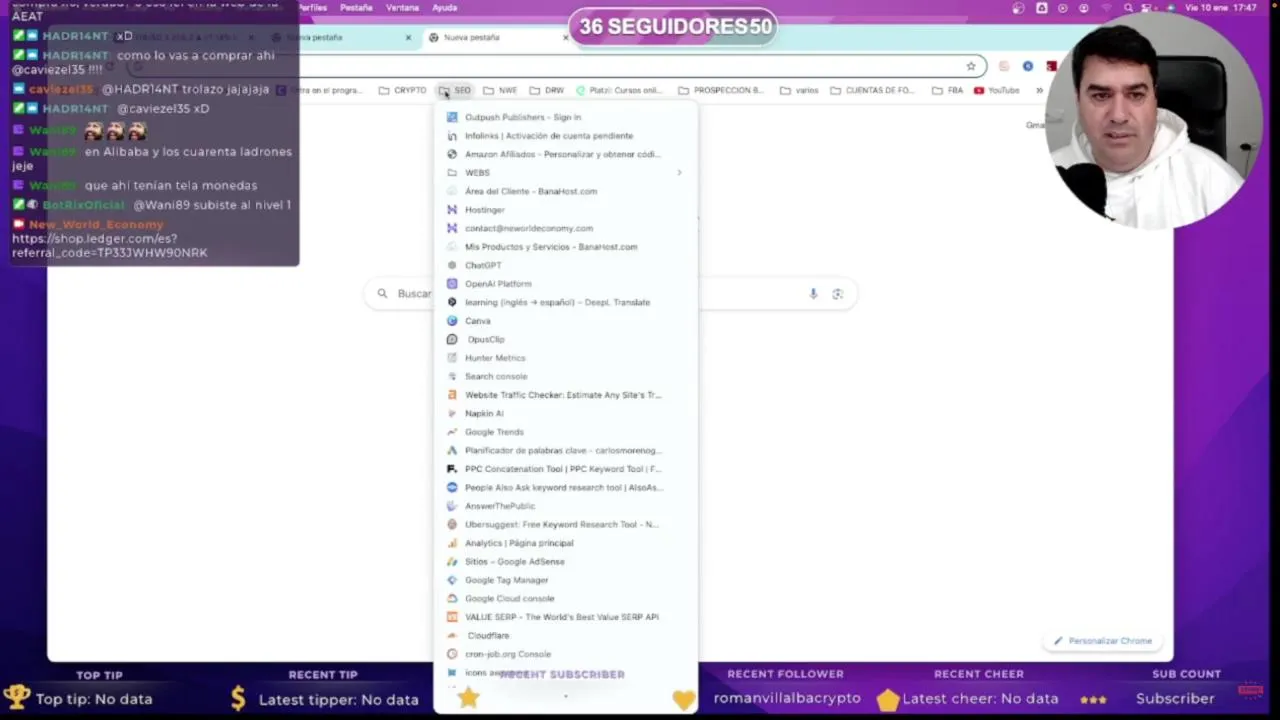Click the Google Cloud console icon

pyautogui.click(x=452, y=598)
